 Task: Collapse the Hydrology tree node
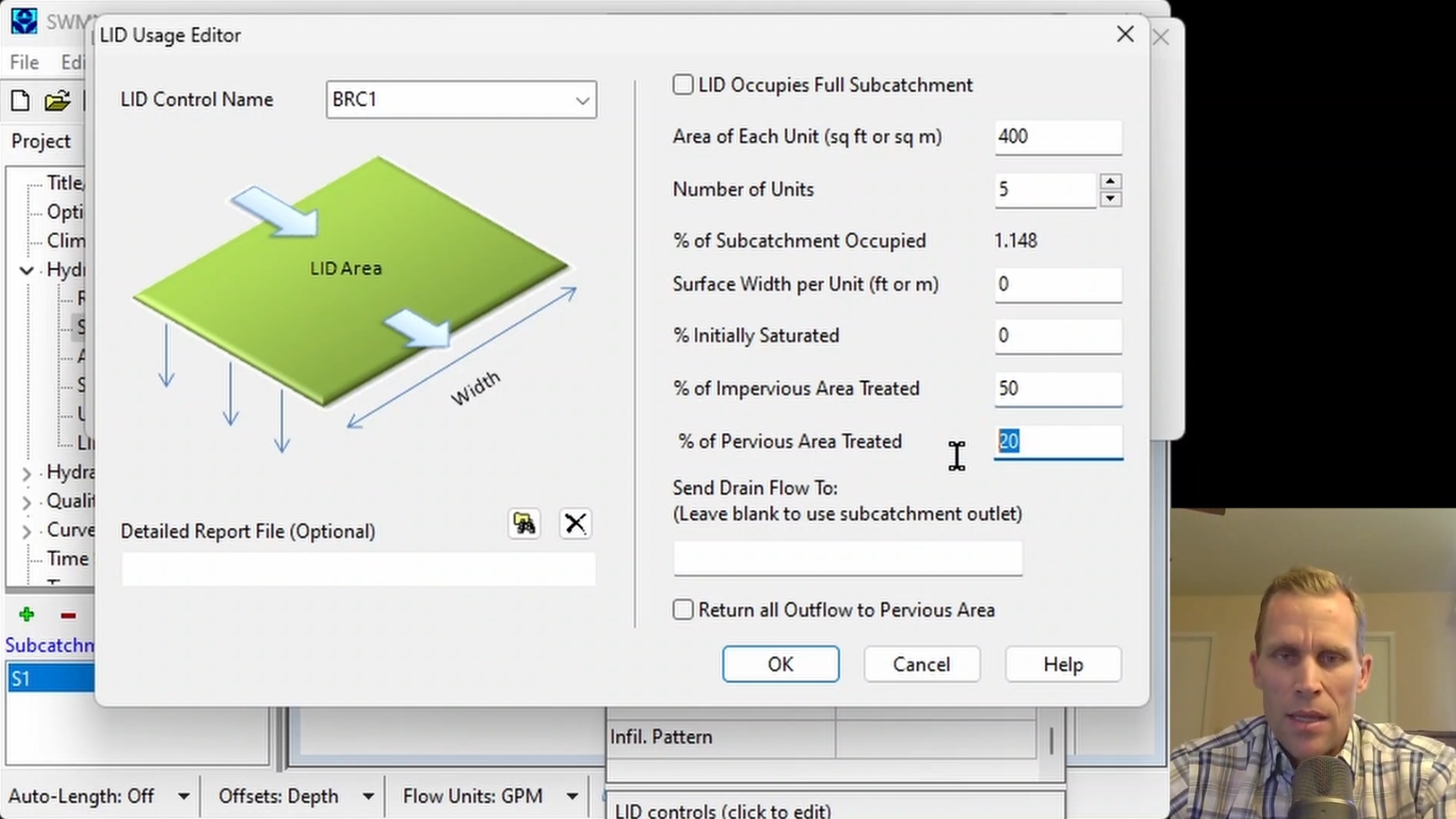[x=27, y=270]
